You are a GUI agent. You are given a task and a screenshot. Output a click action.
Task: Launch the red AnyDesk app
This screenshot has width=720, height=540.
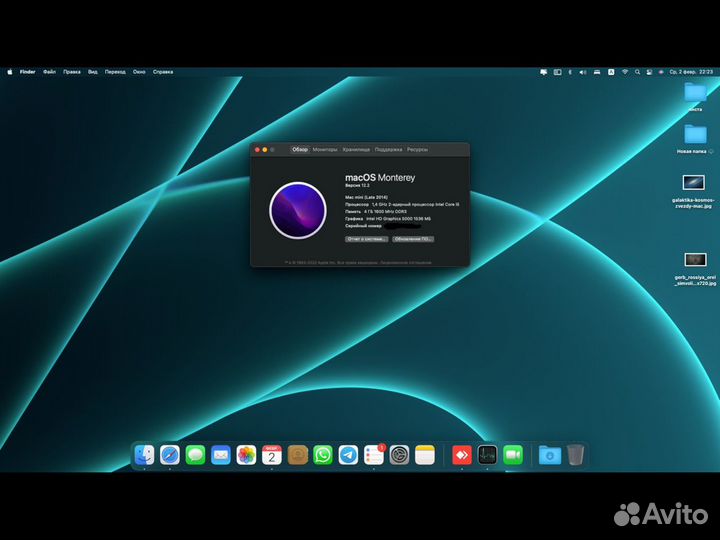[x=462, y=455]
